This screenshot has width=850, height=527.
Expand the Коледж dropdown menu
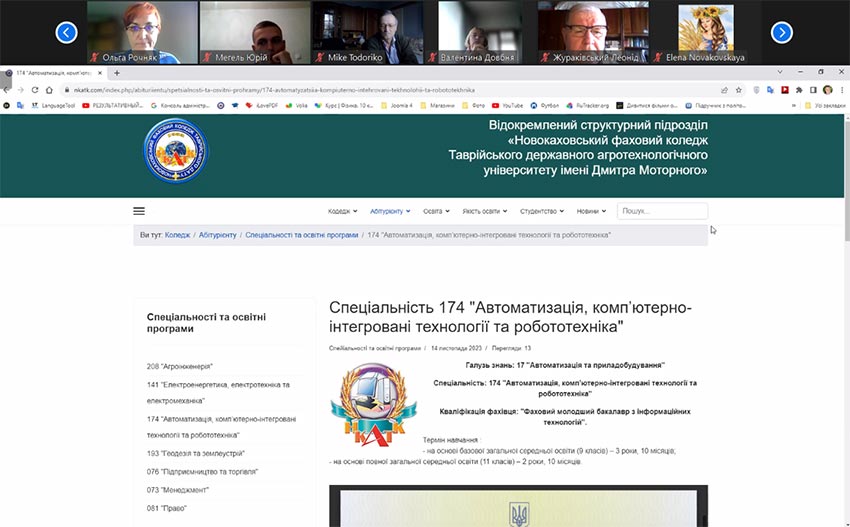point(342,211)
